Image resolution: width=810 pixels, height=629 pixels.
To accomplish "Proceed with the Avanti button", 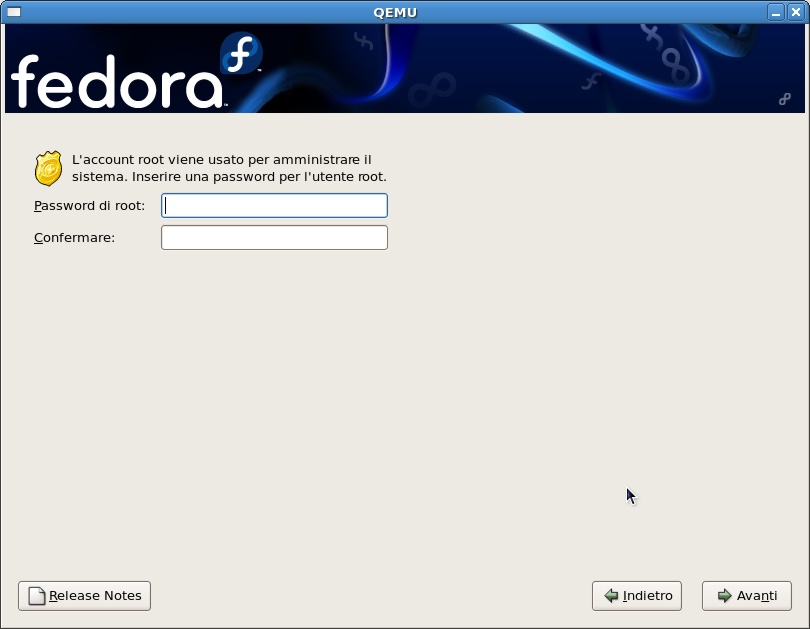I will pos(746,596).
